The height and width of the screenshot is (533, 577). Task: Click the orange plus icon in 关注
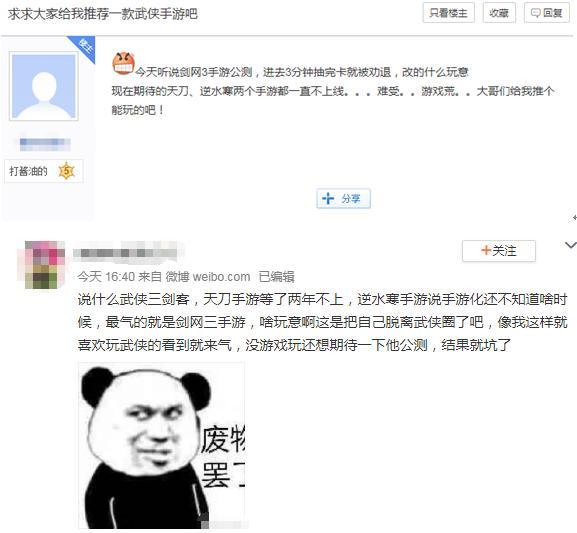[486, 250]
